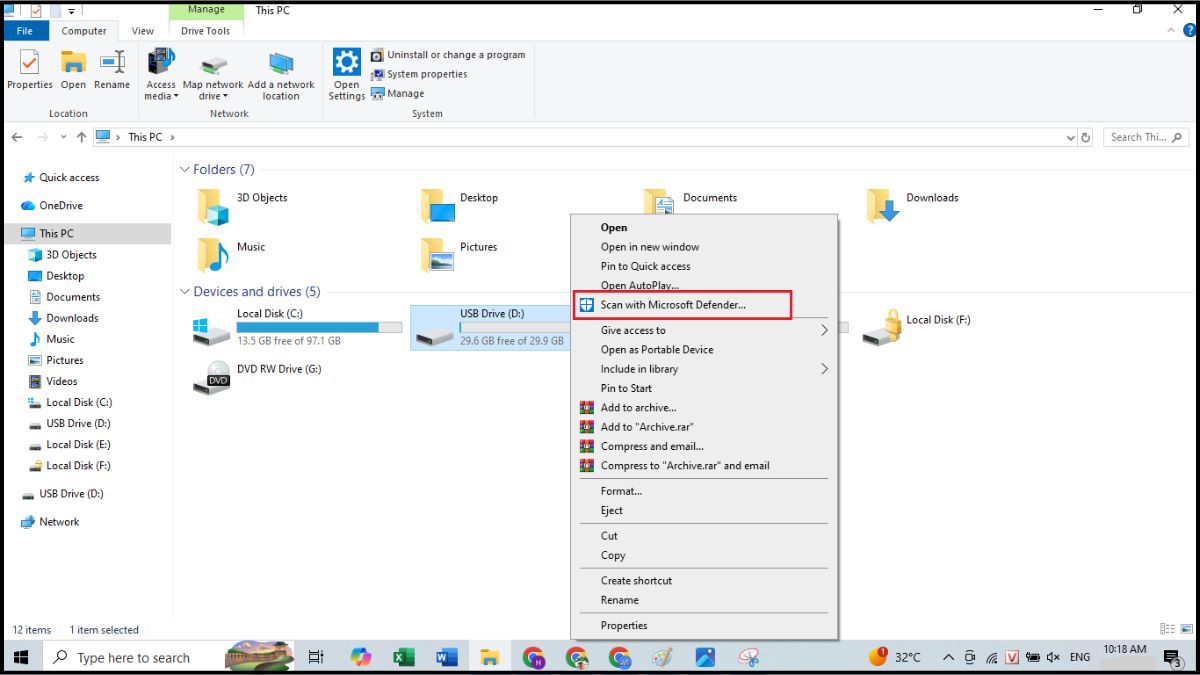This screenshot has height=675, width=1200.
Task: Click Local Disk (C:) usage bar
Action: point(319,327)
